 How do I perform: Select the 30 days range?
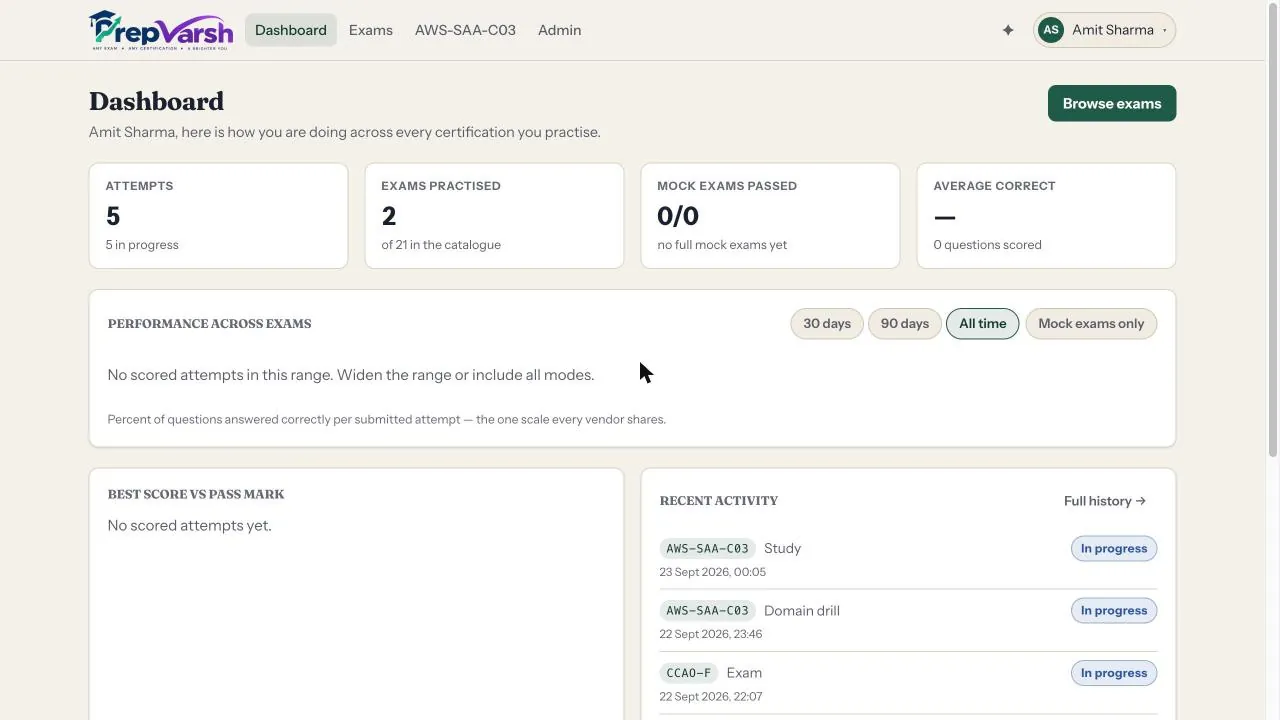click(827, 323)
